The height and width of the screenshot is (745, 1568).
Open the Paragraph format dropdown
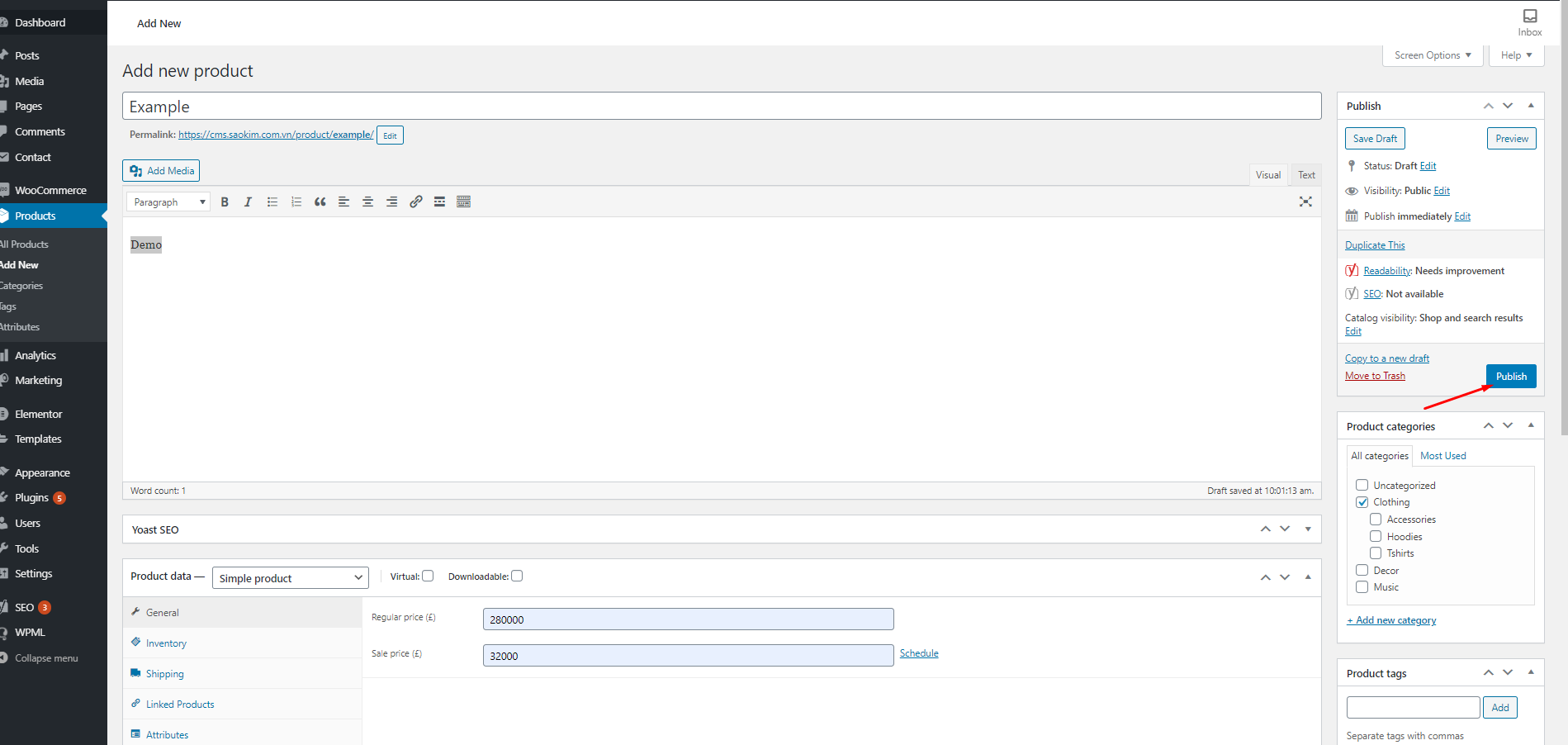click(168, 202)
